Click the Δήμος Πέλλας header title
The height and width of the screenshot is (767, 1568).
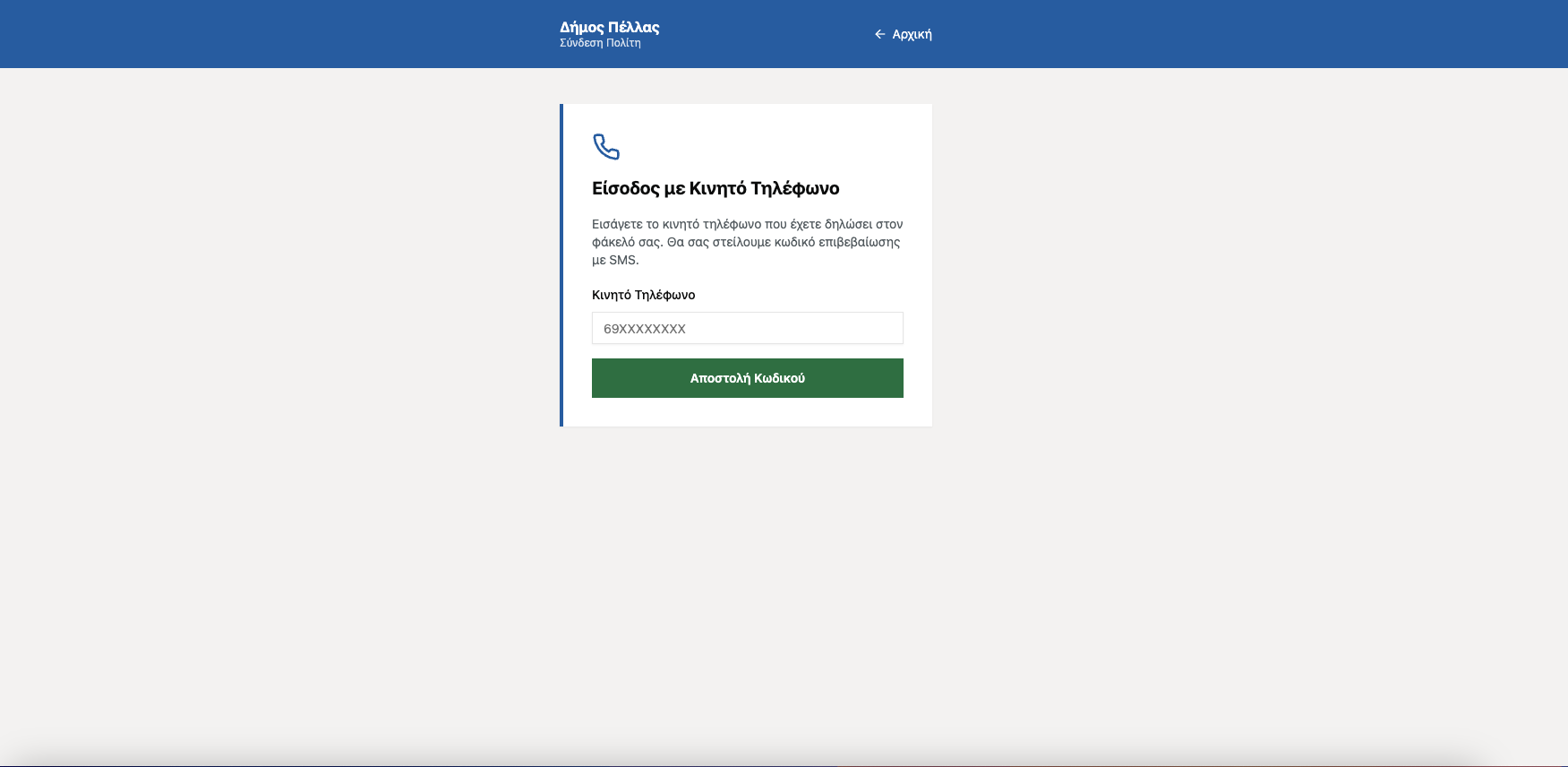[610, 27]
